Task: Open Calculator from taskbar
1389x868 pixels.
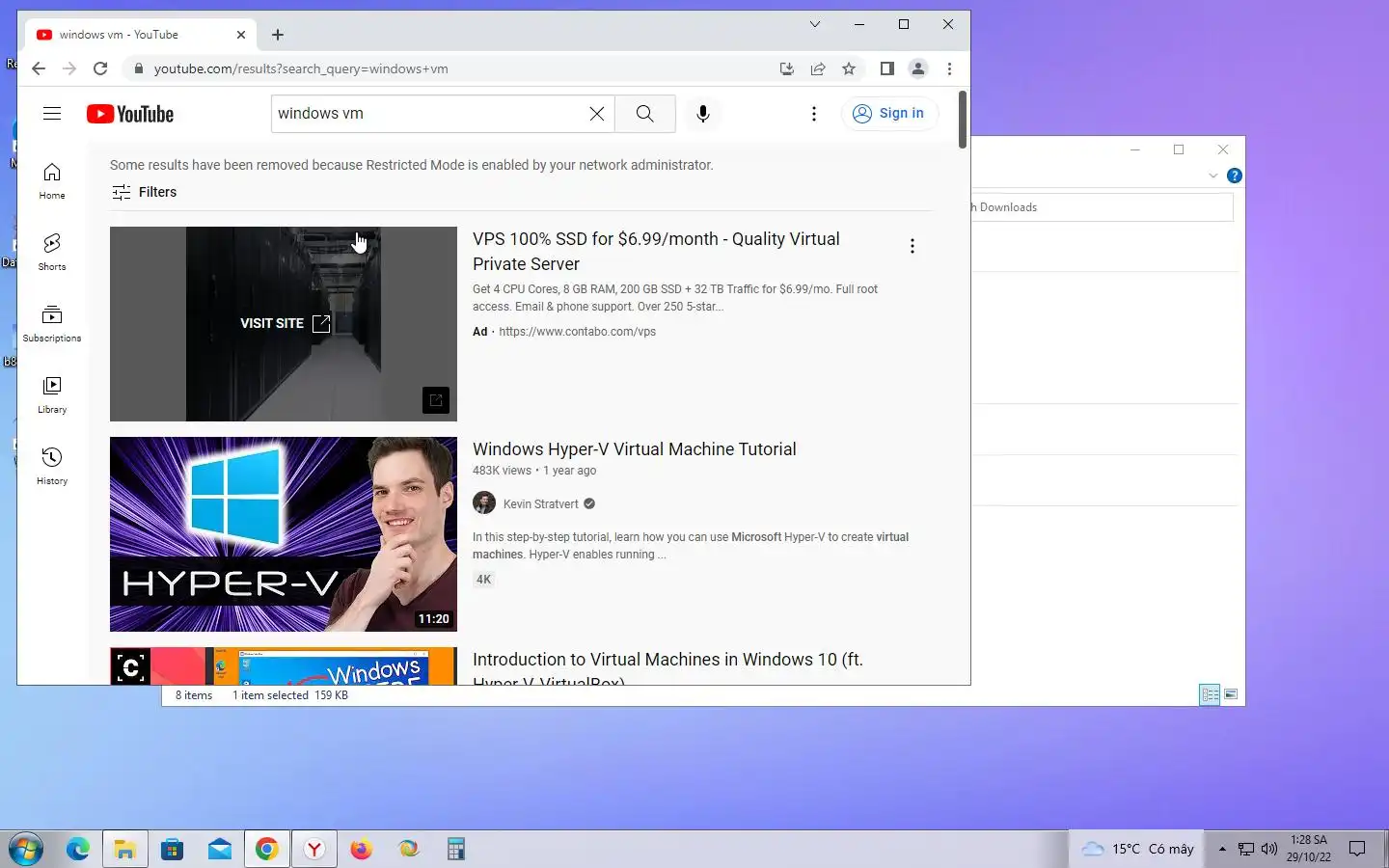Action: 456,850
